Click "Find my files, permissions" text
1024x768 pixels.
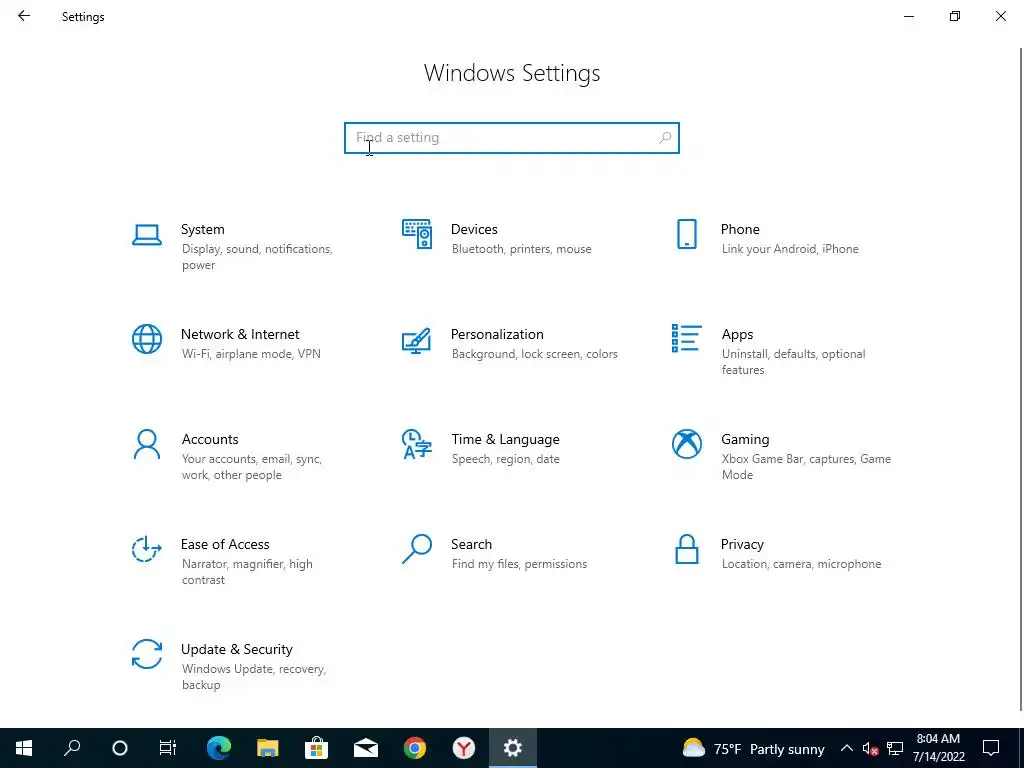519,564
